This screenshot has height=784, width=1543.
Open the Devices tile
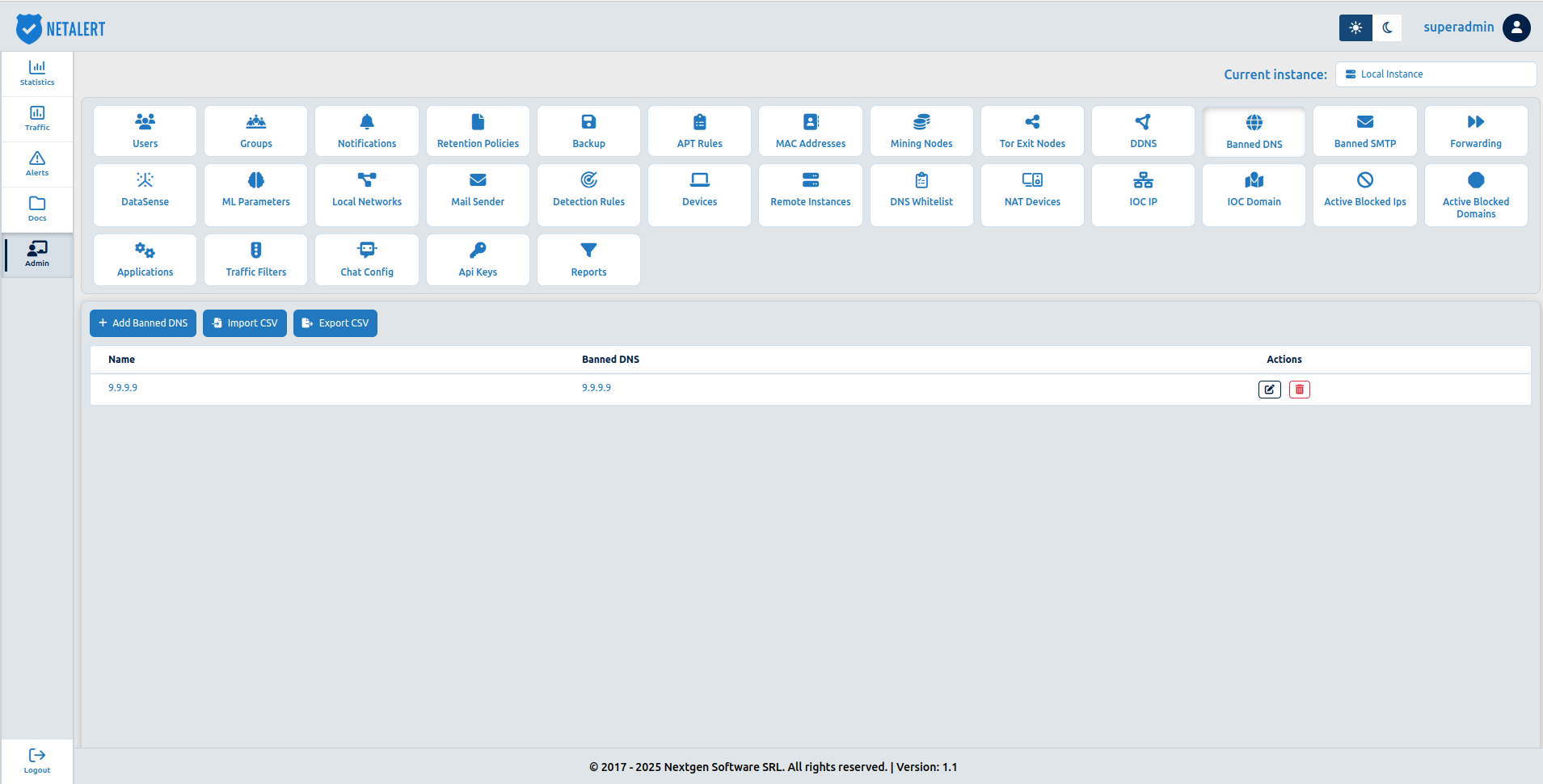click(699, 195)
